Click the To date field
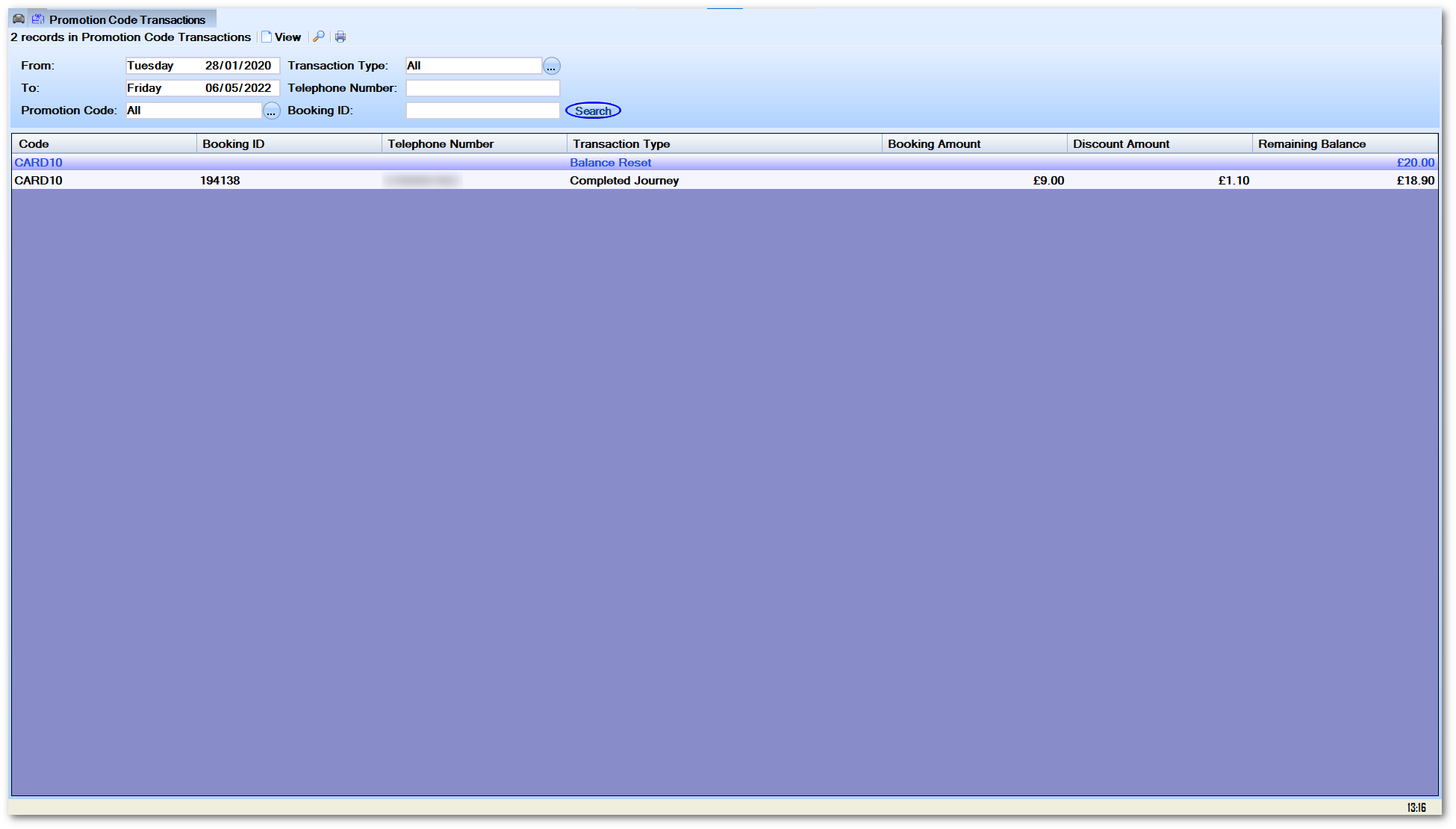Screen dimensions: 1456x829 202,88
